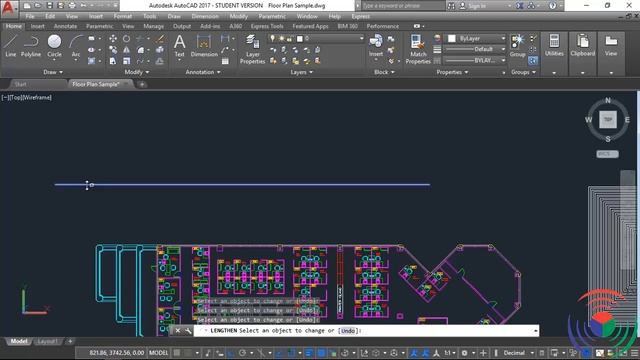Click the ViewCube TOP face

coord(608,119)
